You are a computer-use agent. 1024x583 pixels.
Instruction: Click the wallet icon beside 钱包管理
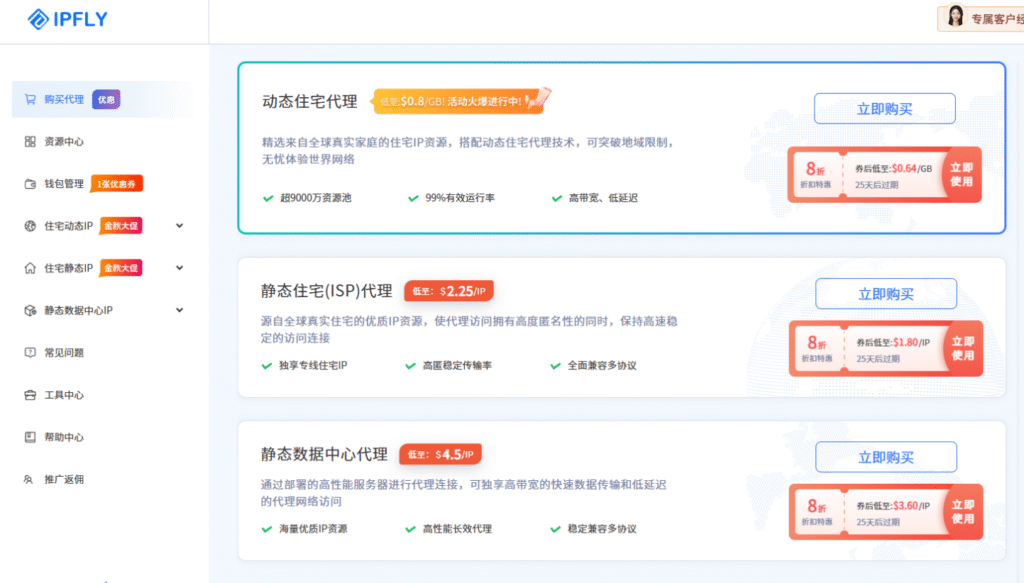click(30, 184)
